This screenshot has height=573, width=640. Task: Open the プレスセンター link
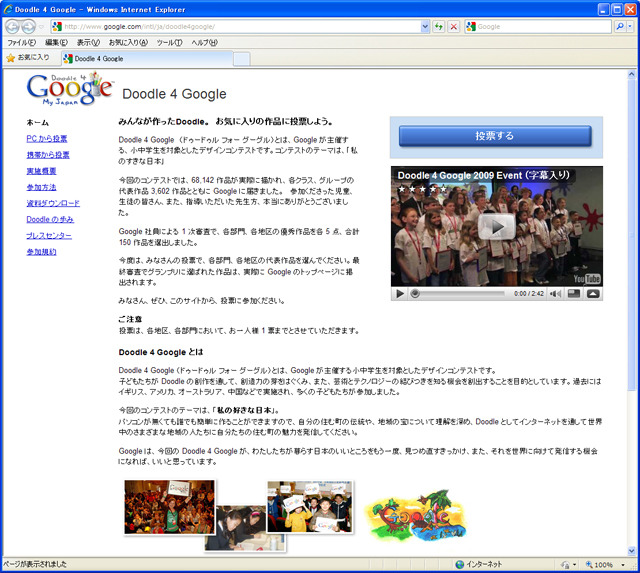tap(49, 235)
